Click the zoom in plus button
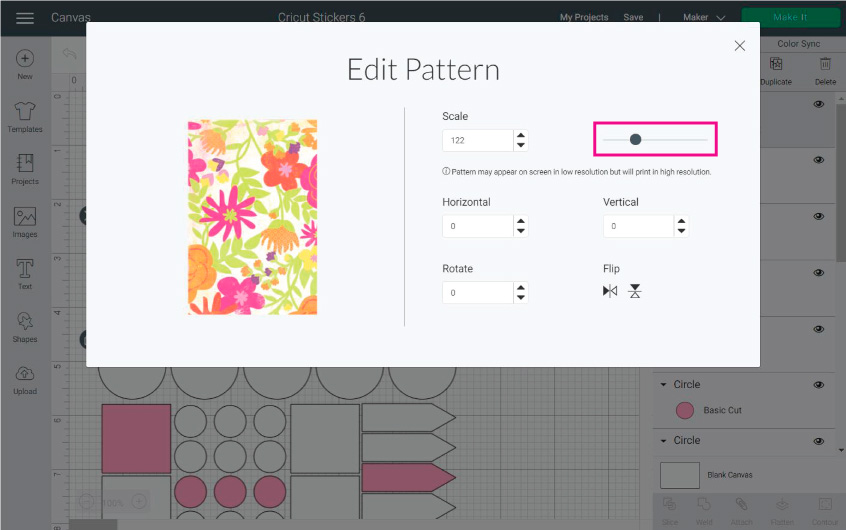 coord(139,502)
